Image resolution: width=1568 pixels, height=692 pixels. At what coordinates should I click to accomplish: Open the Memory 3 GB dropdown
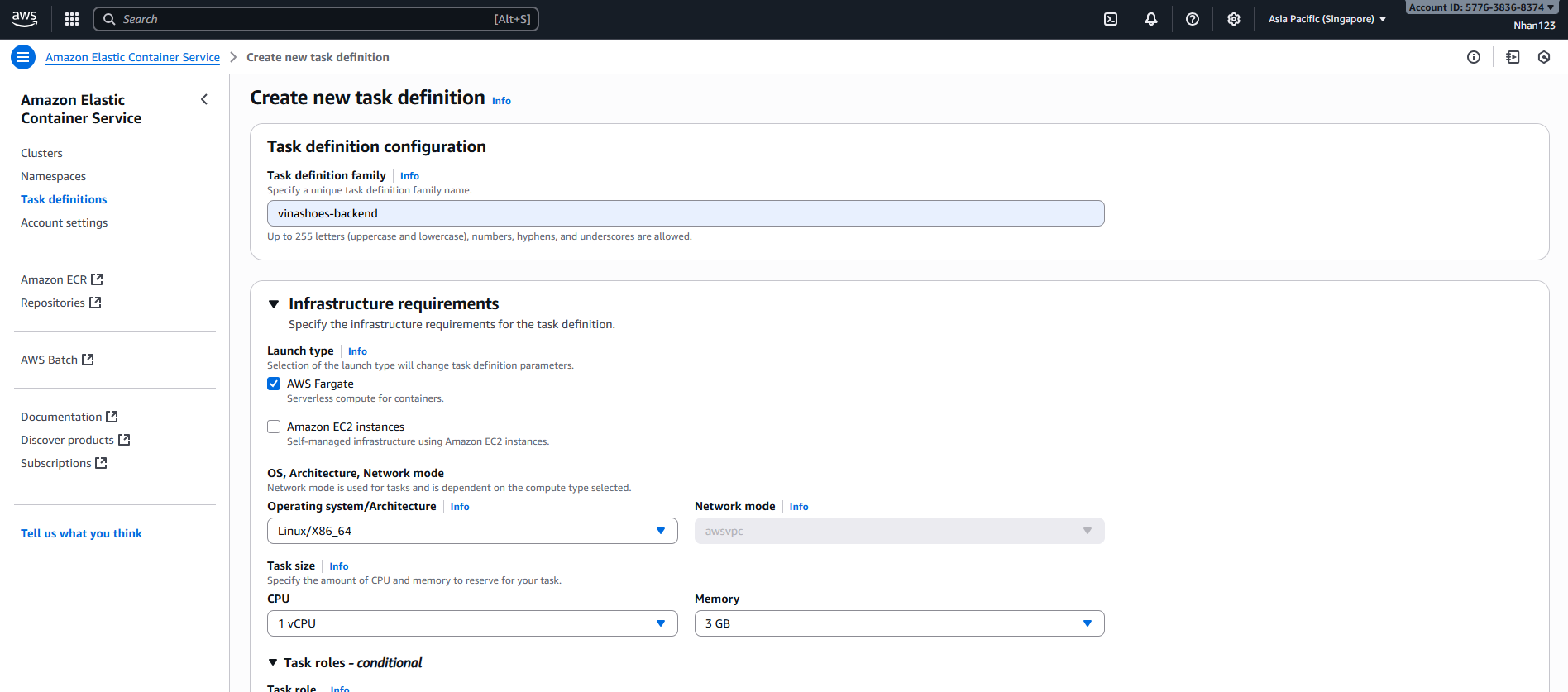click(900, 623)
